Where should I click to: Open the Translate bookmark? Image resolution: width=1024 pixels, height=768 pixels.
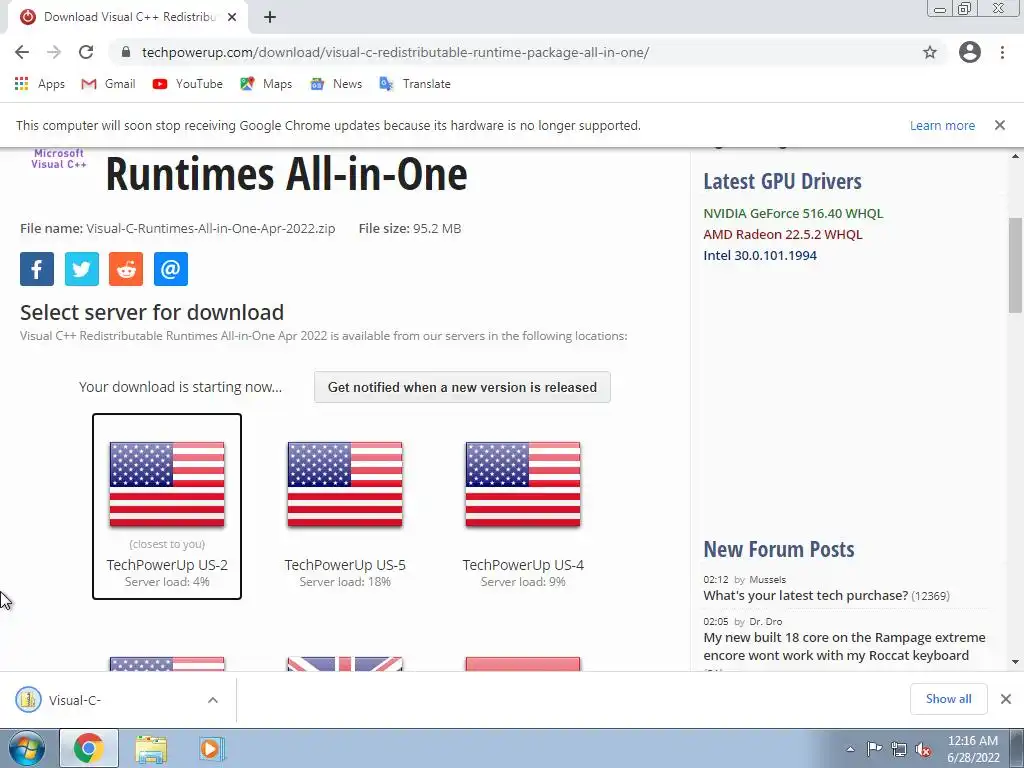(x=415, y=84)
